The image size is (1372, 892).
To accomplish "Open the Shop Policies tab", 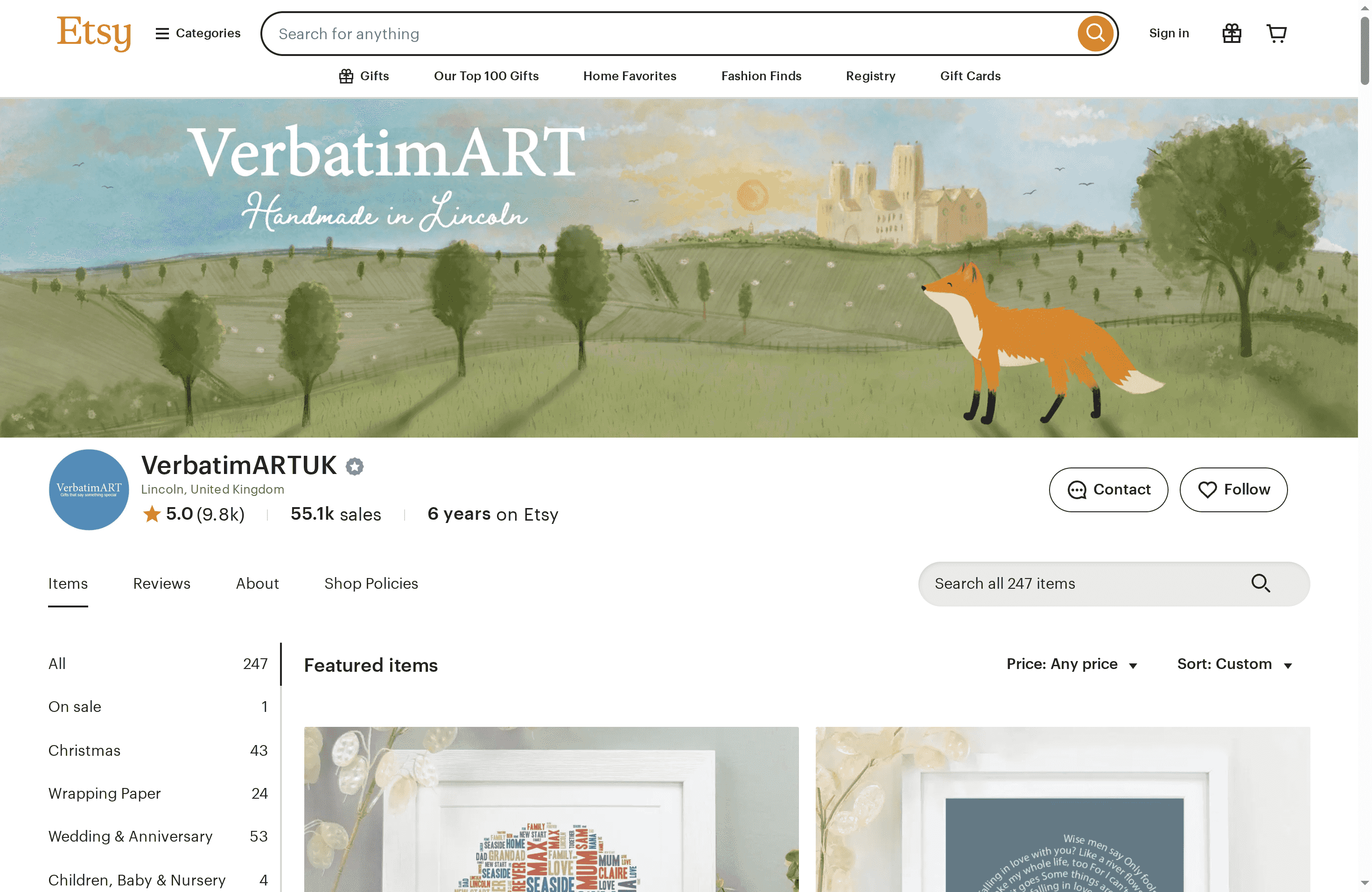I will coord(371,583).
